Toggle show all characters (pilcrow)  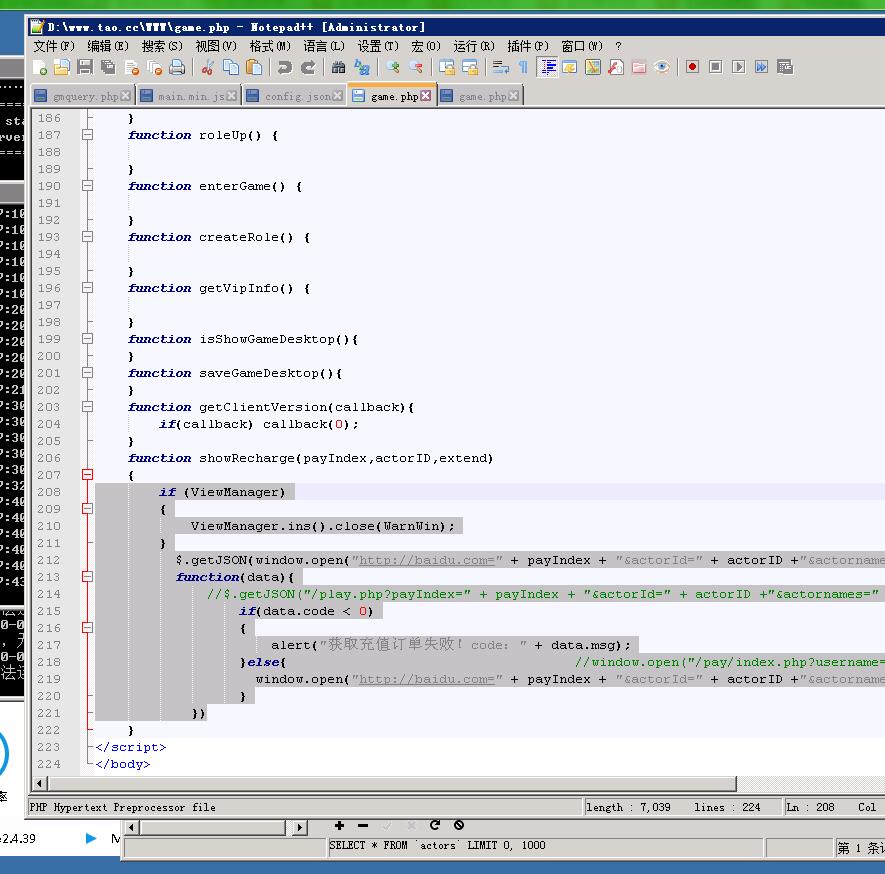523,68
